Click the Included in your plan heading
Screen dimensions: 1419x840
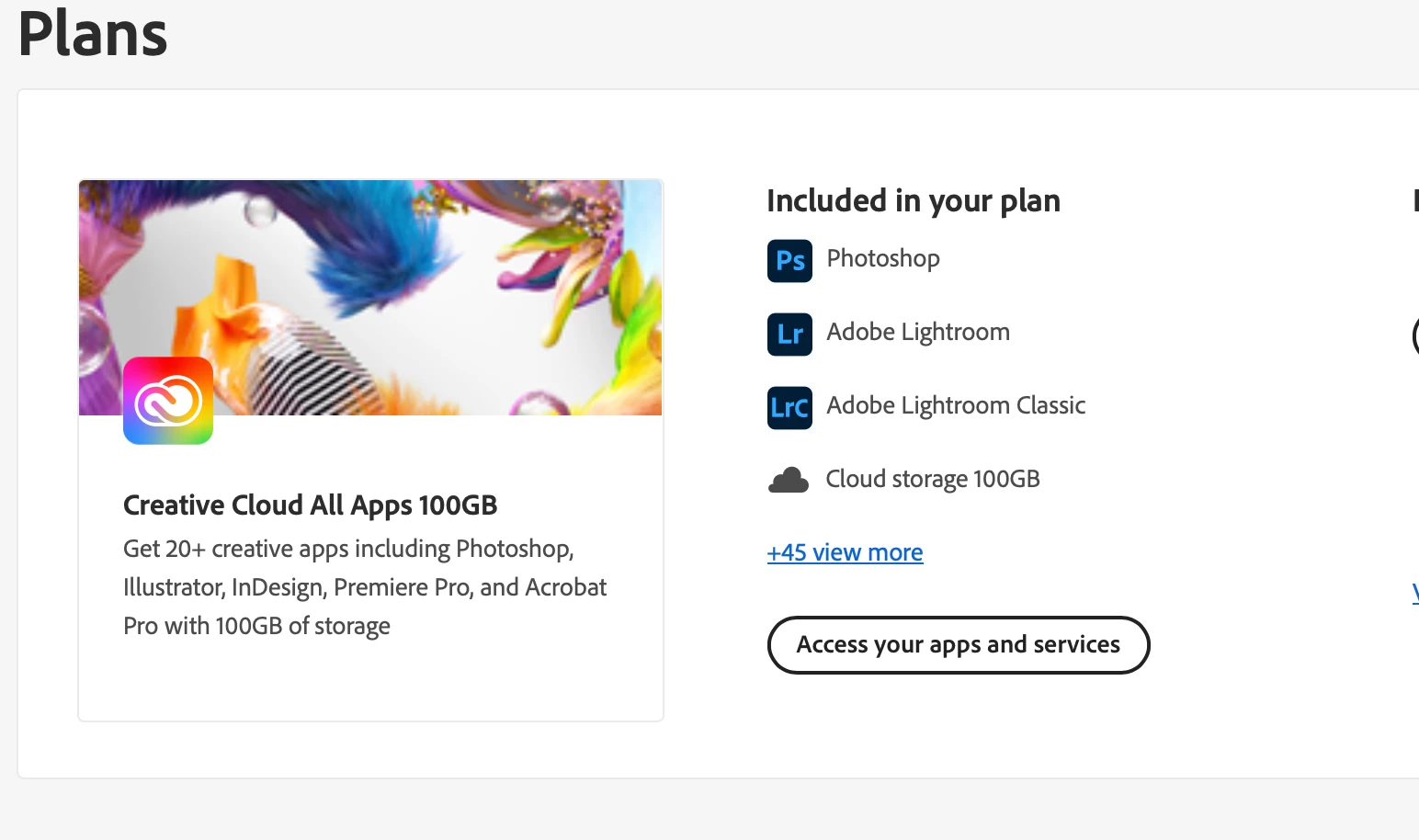point(914,200)
